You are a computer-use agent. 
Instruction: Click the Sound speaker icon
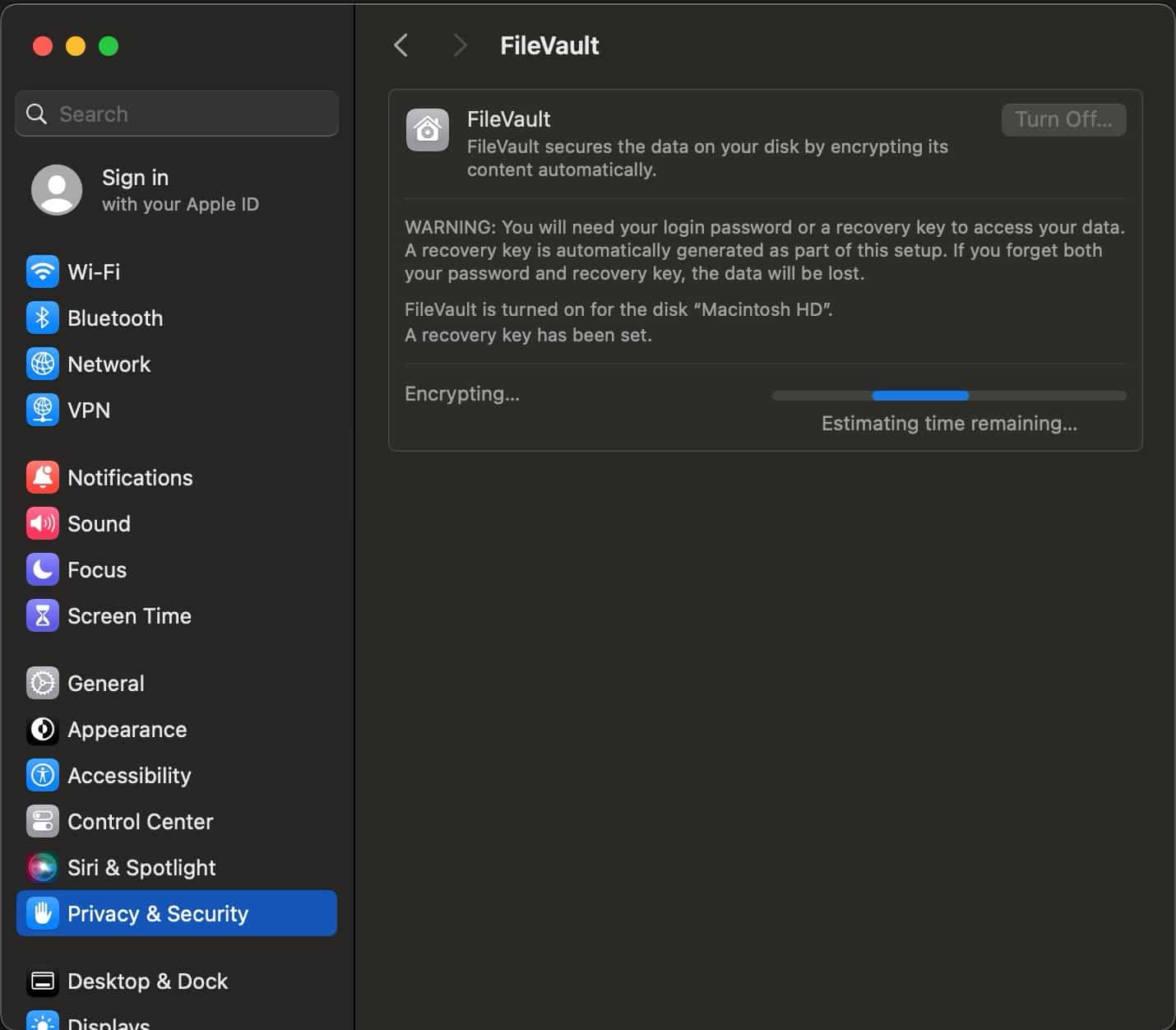[x=43, y=523]
